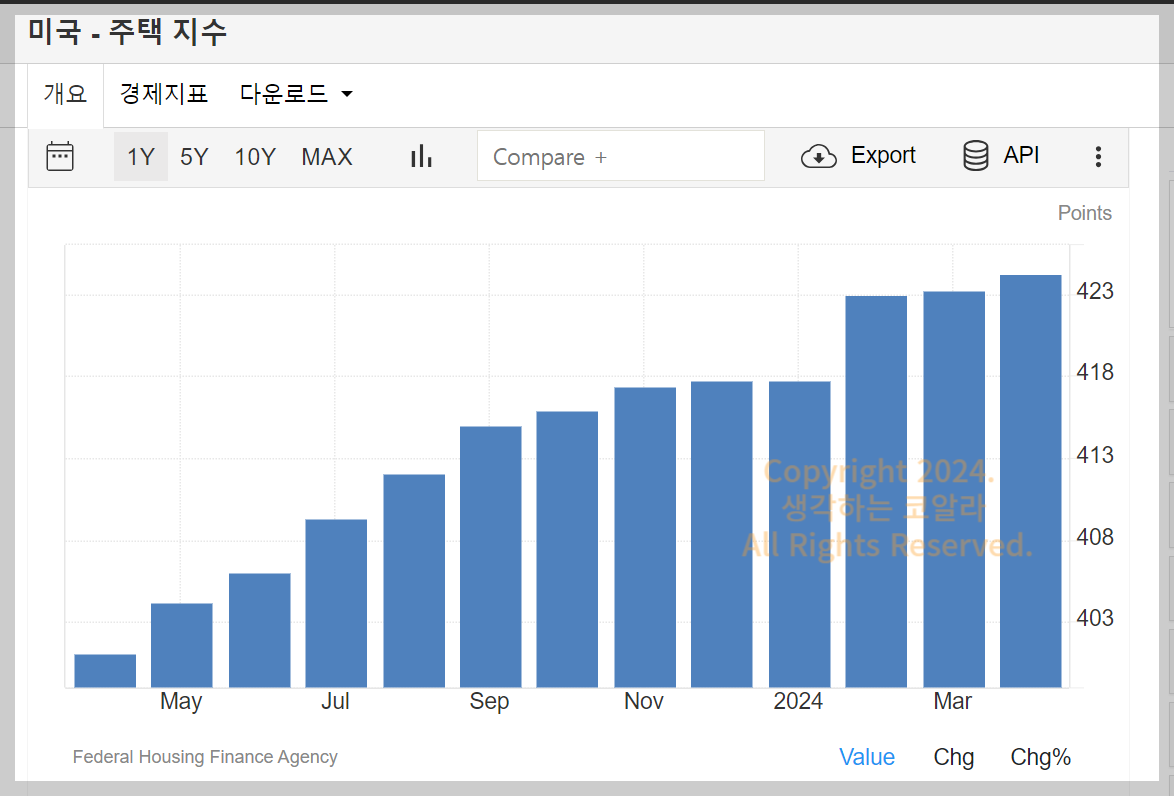1174x796 pixels.
Task: Select the 5Y time range
Action: pos(194,157)
